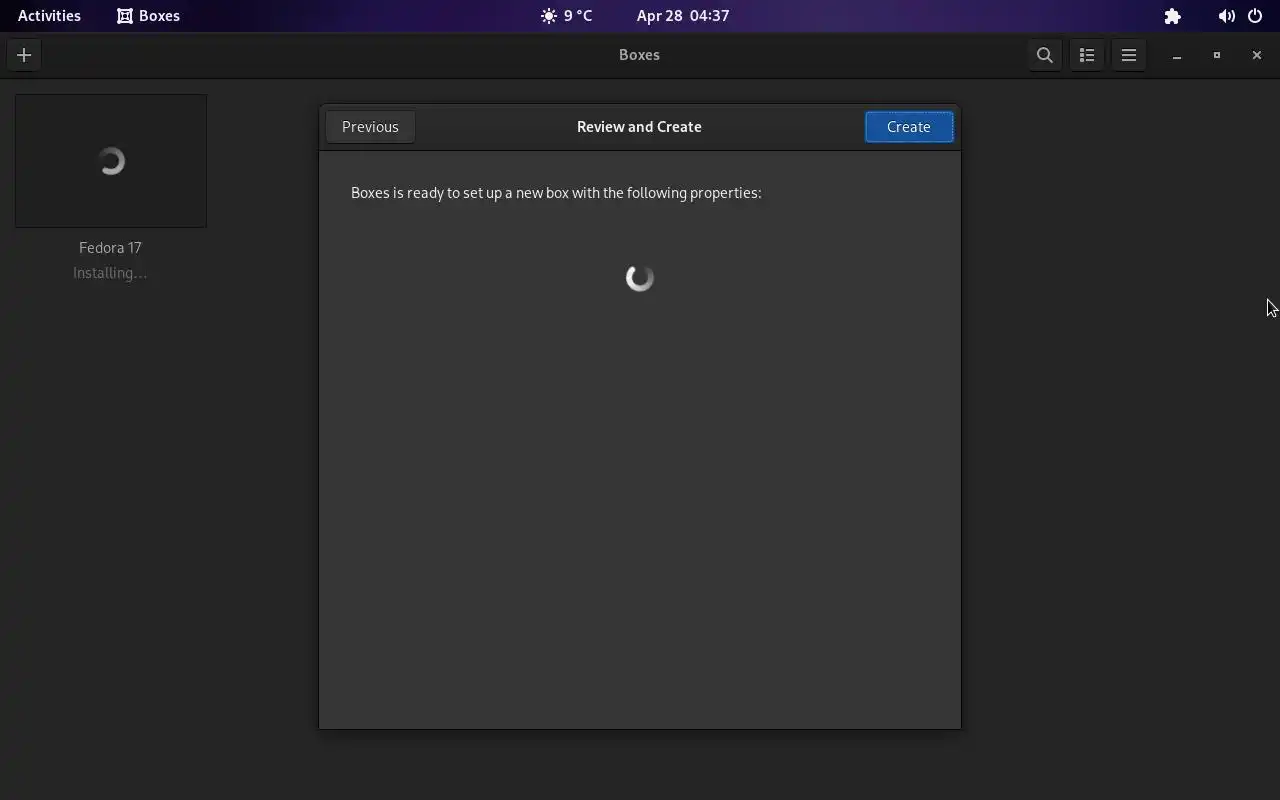Open the volume icon in system tray
Screen dimensions: 1280x800
[x=1226, y=16]
